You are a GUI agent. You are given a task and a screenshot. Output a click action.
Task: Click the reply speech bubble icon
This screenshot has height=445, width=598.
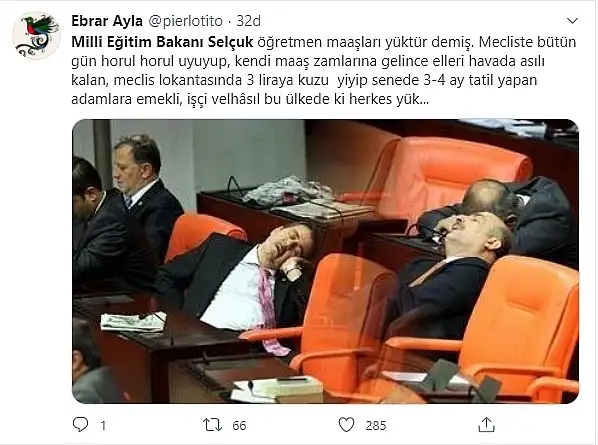[80, 424]
